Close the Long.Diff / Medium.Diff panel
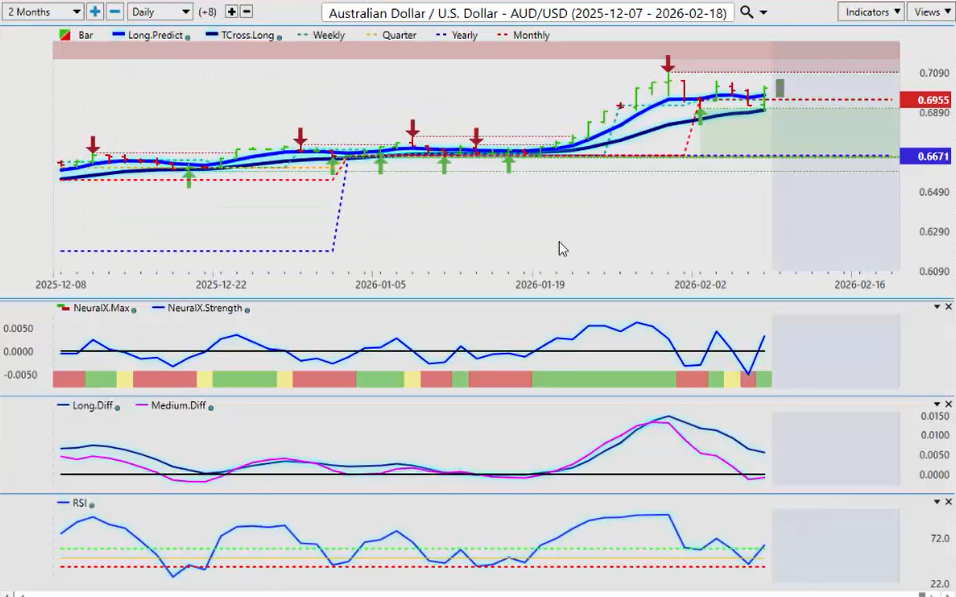This screenshot has width=956, height=597. tap(948, 405)
